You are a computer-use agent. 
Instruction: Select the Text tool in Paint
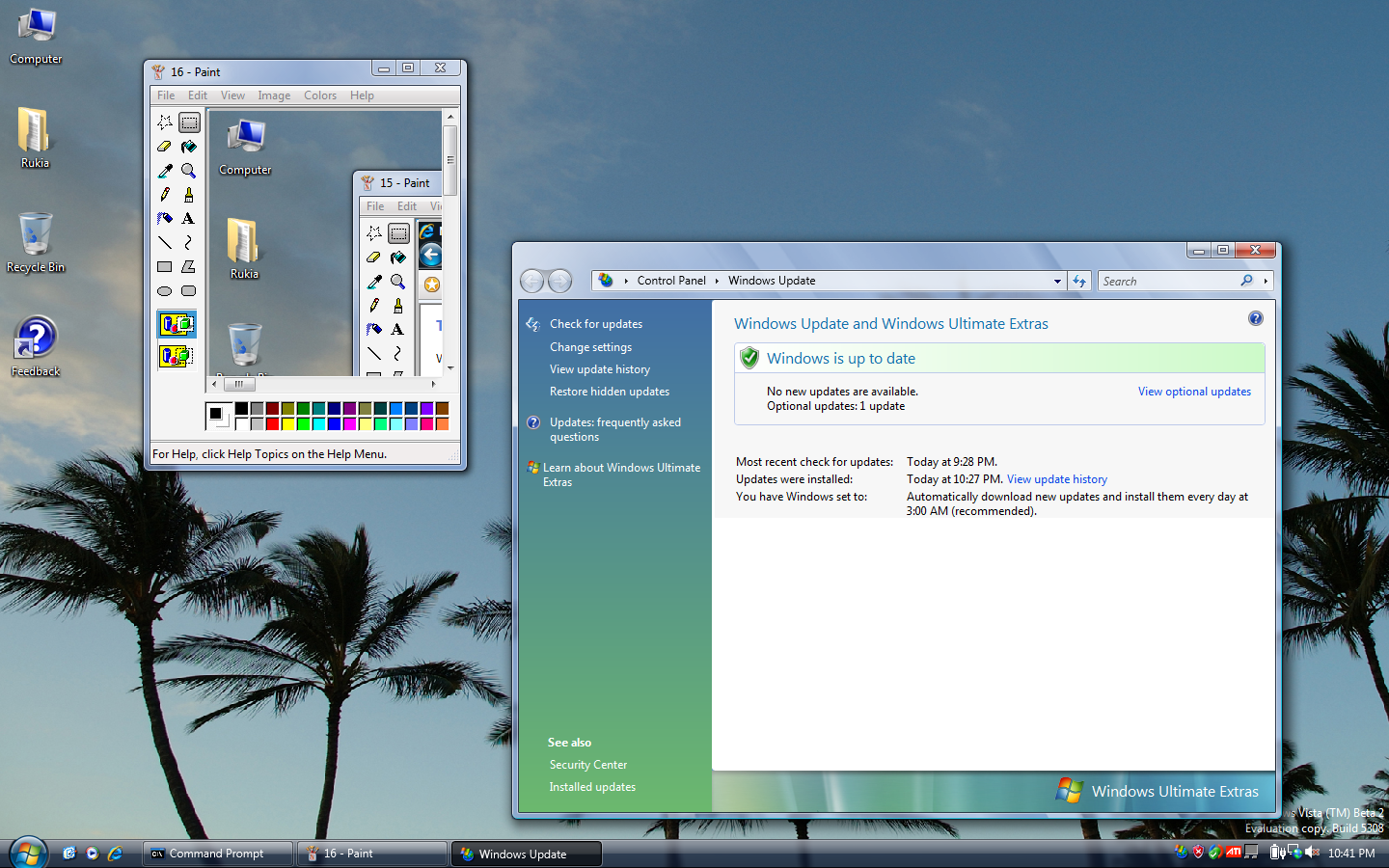coord(189,219)
